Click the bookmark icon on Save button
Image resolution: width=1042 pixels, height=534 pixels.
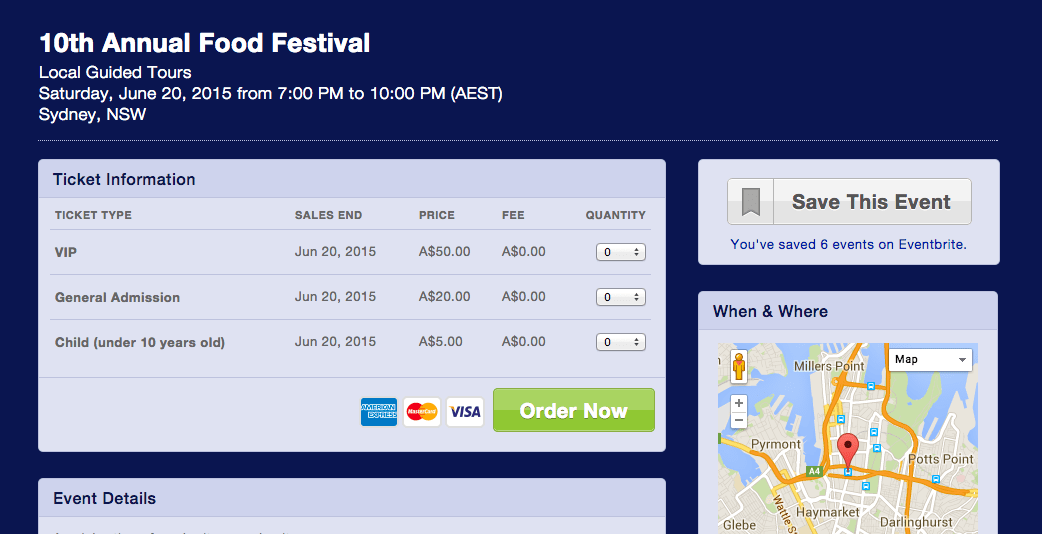tap(751, 202)
